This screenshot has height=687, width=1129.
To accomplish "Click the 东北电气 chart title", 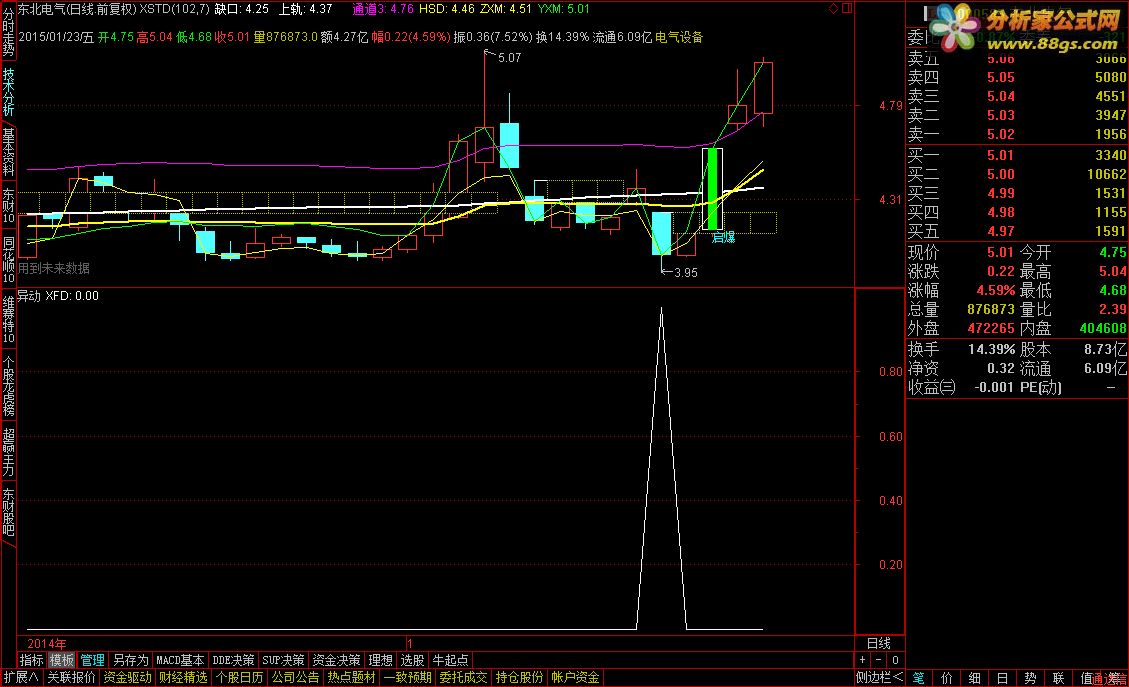I will tap(41, 9).
